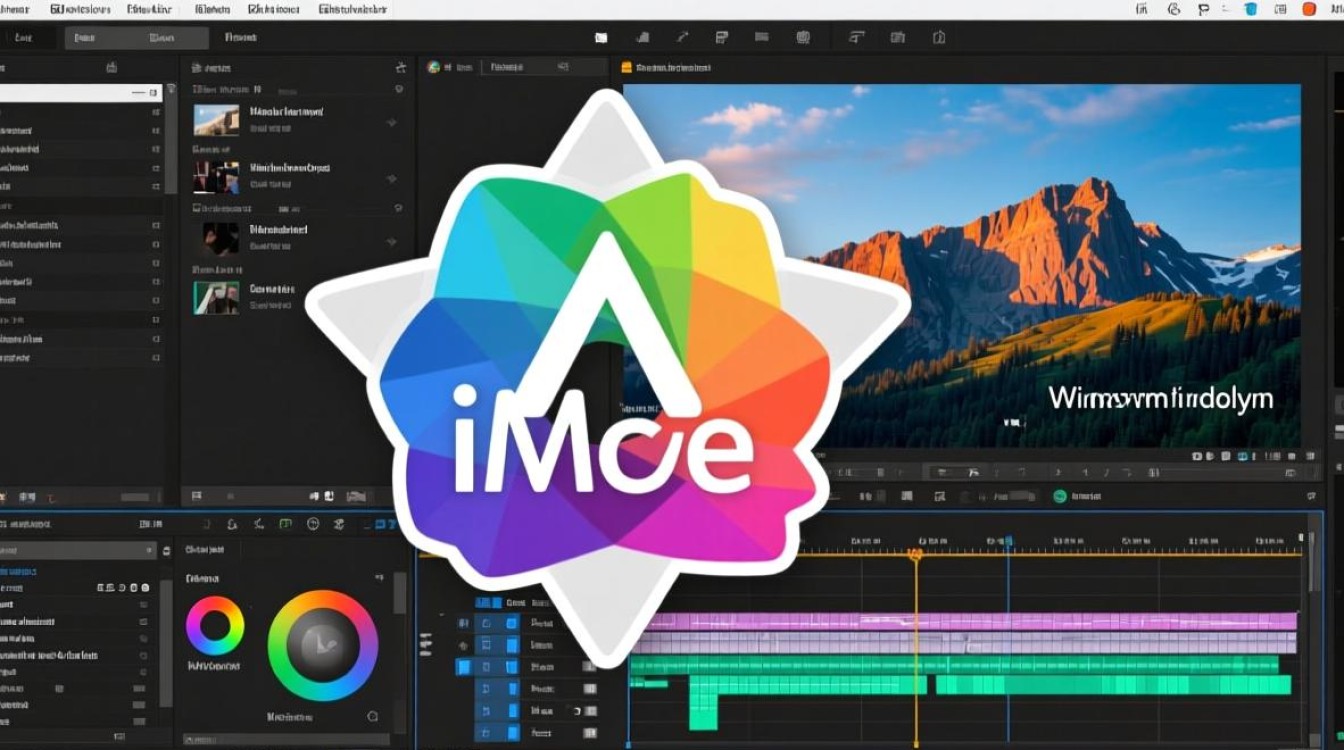Toggle the highlighted blue square on third timeline track
The height and width of the screenshot is (750, 1344).
pyautogui.click(x=464, y=667)
